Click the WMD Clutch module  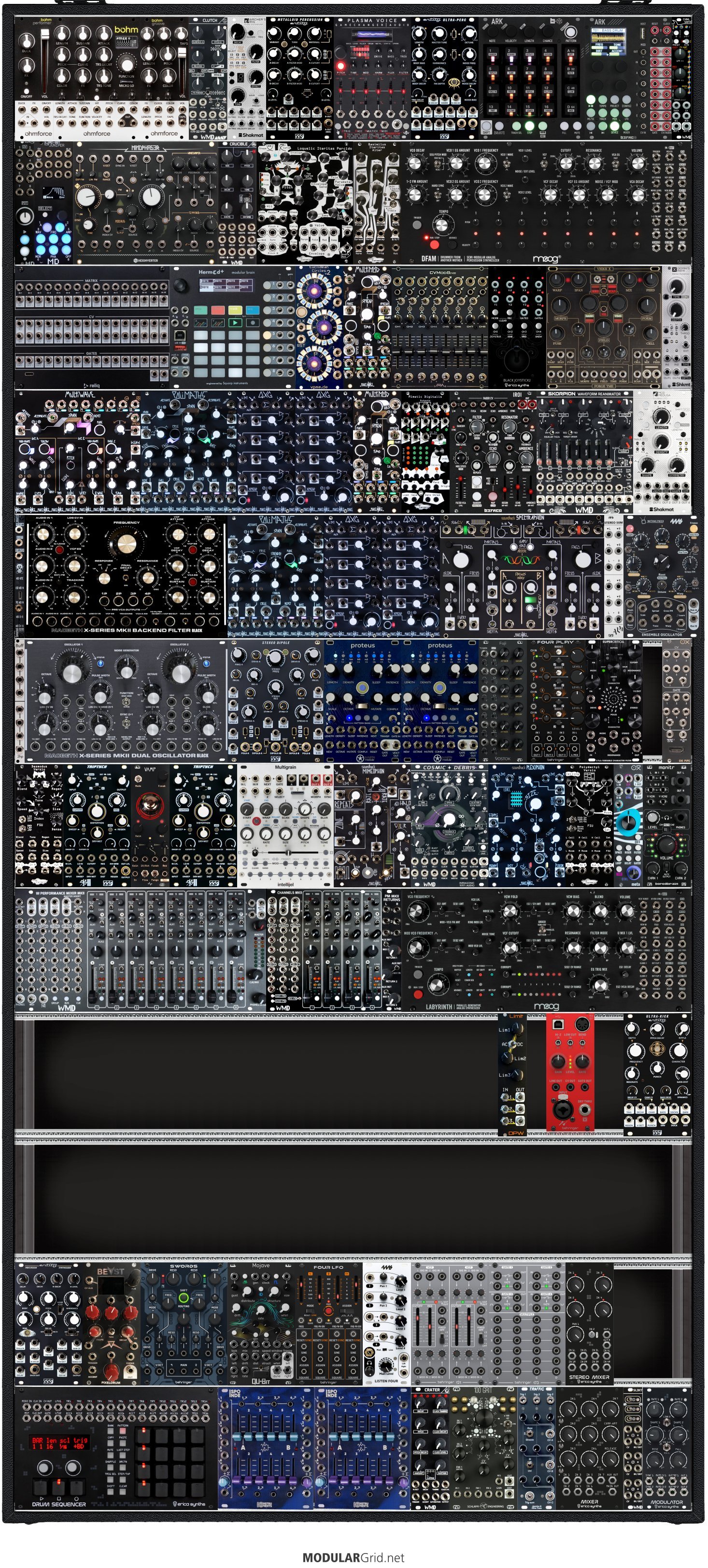[x=209, y=79]
